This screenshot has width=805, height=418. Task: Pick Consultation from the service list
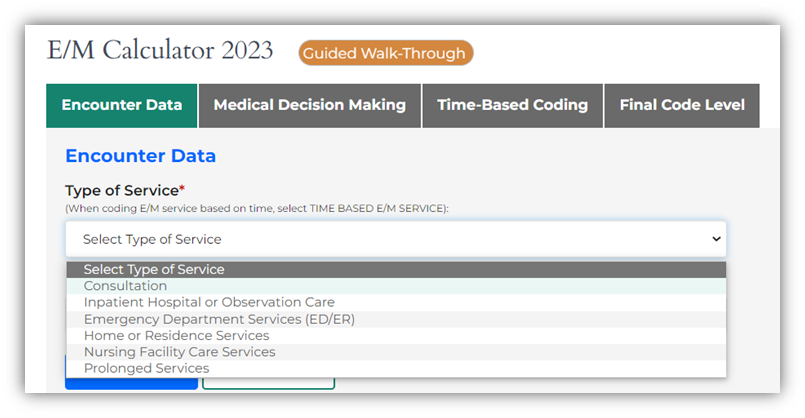coord(125,286)
